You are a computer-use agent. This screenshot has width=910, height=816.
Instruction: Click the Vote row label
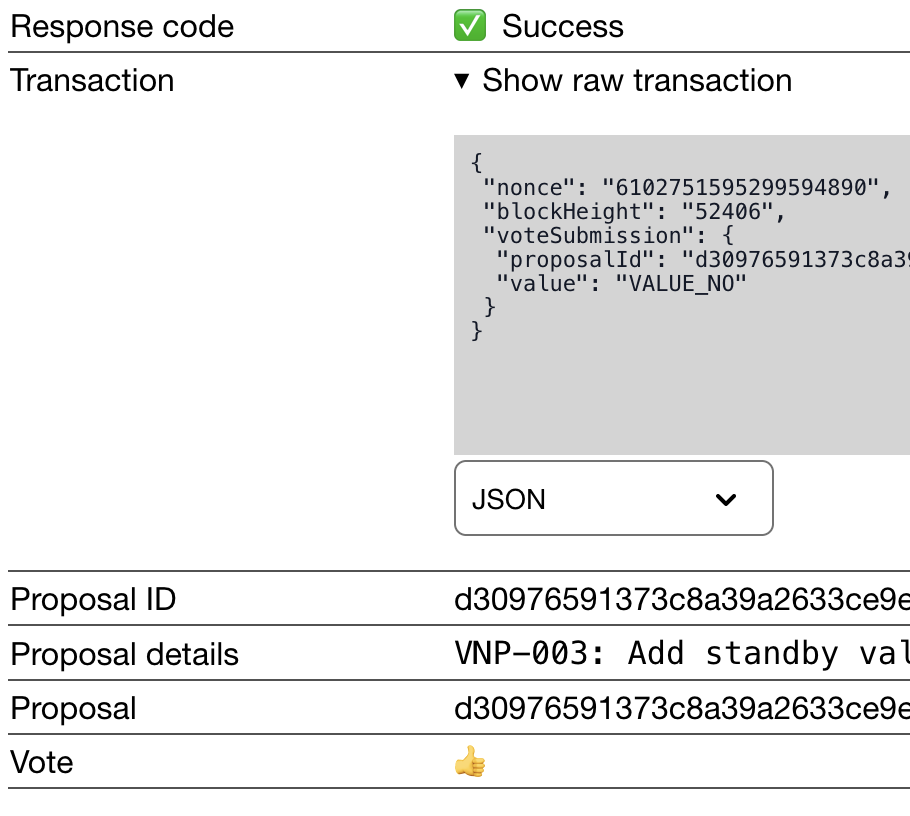pyautogui.click(x=42, y=762)
